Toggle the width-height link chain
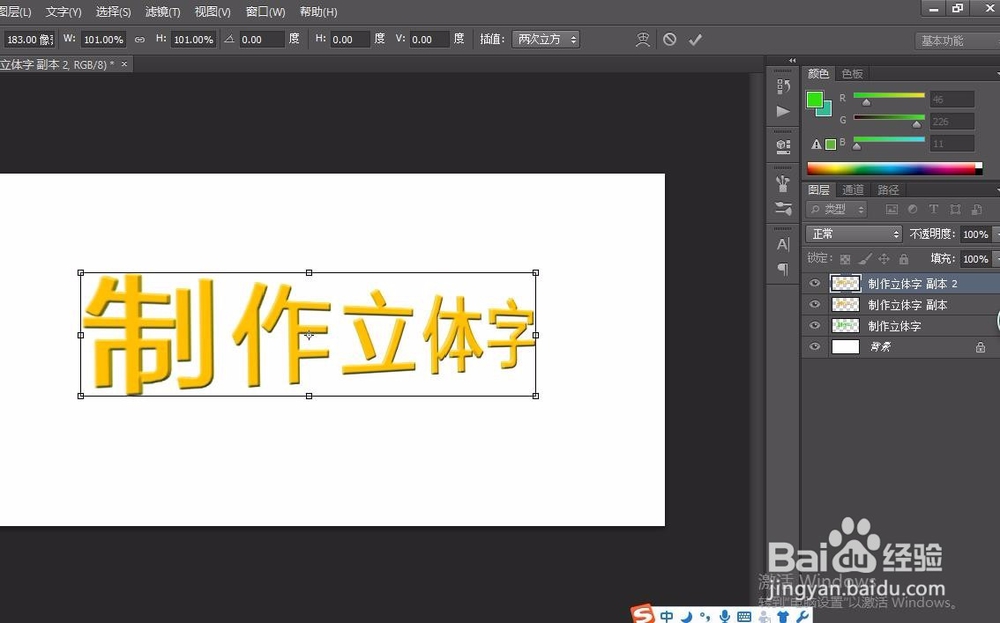 140,40
